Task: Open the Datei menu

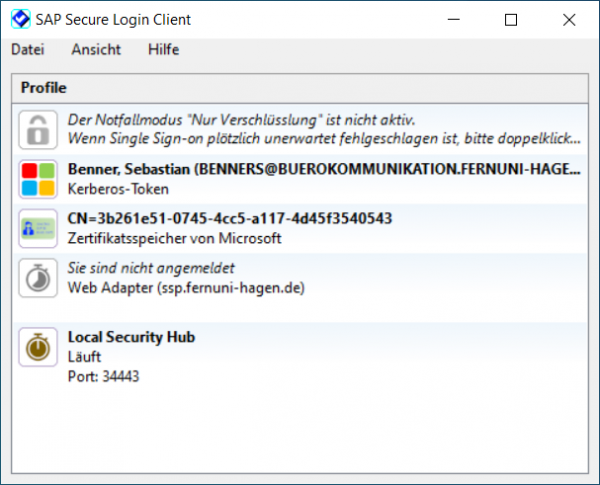Action: [28, 49]
